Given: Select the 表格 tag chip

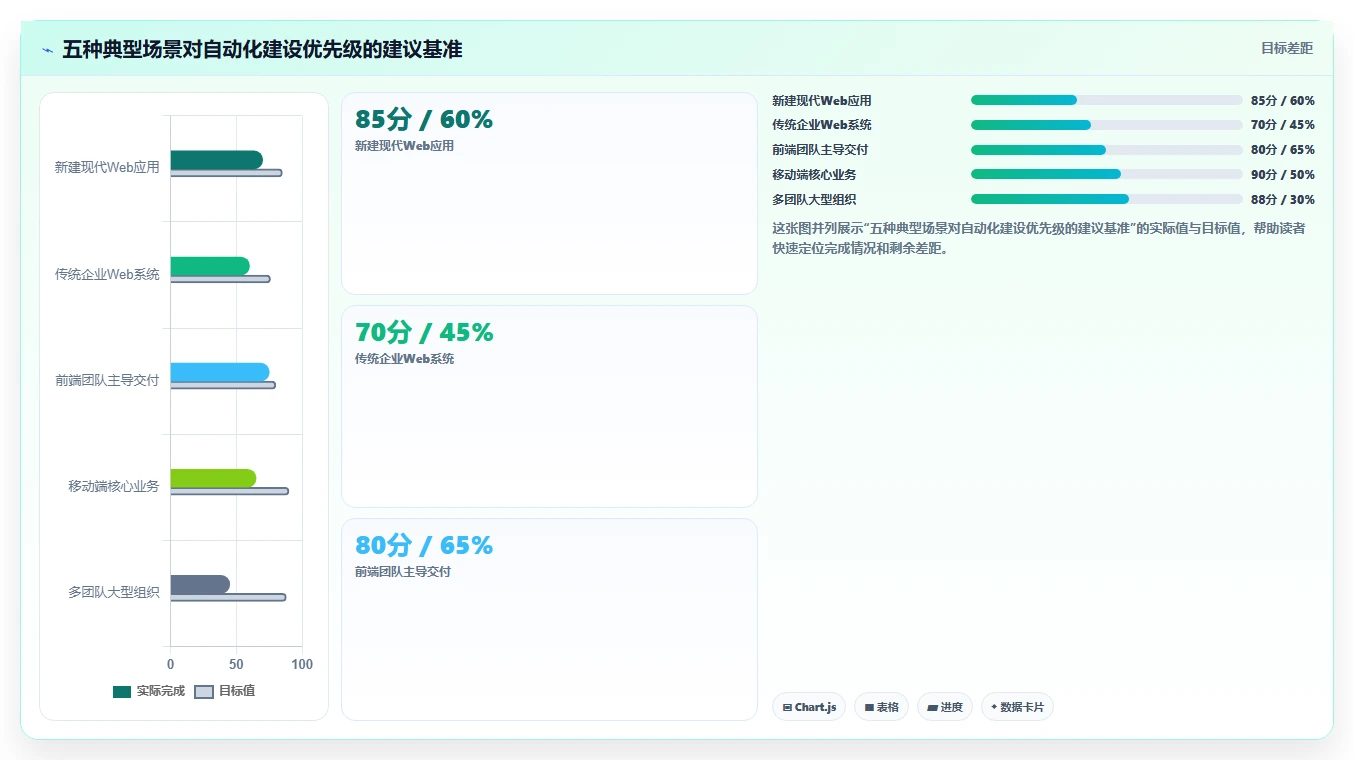Looking at the screenshot, I should tap(881, 707).
